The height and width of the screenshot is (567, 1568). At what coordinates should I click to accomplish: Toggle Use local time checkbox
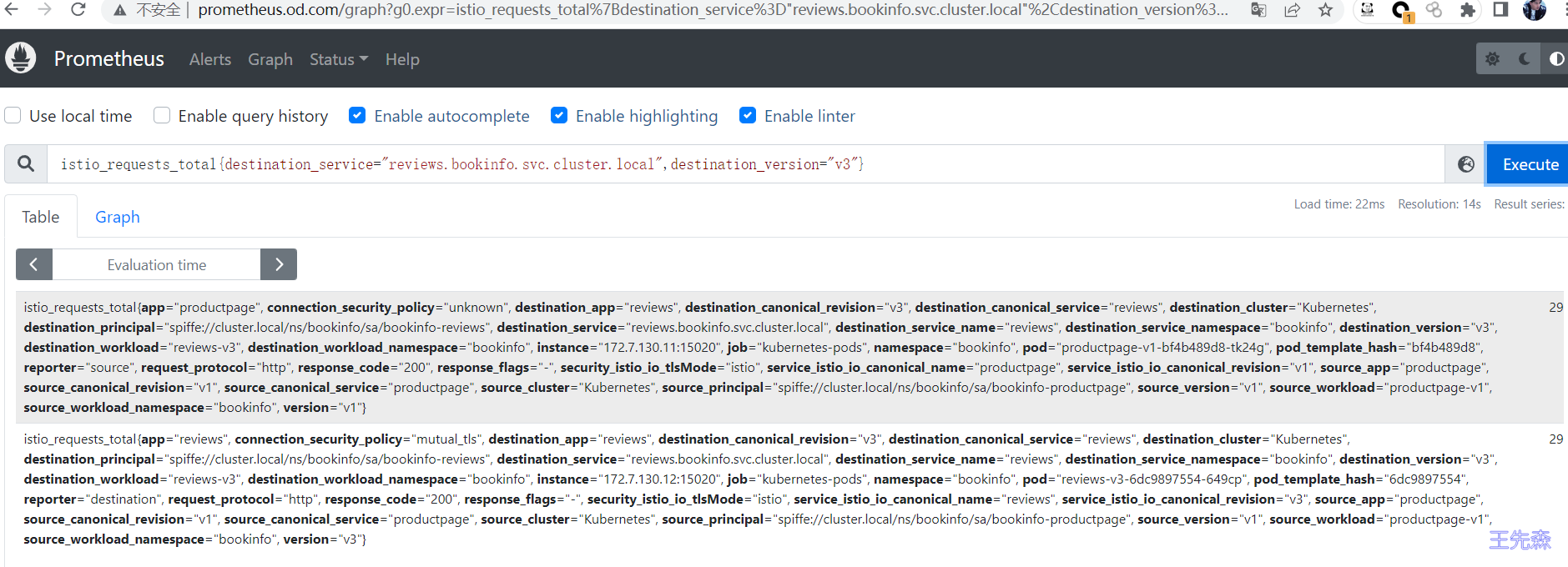click(x=13, y=116)
